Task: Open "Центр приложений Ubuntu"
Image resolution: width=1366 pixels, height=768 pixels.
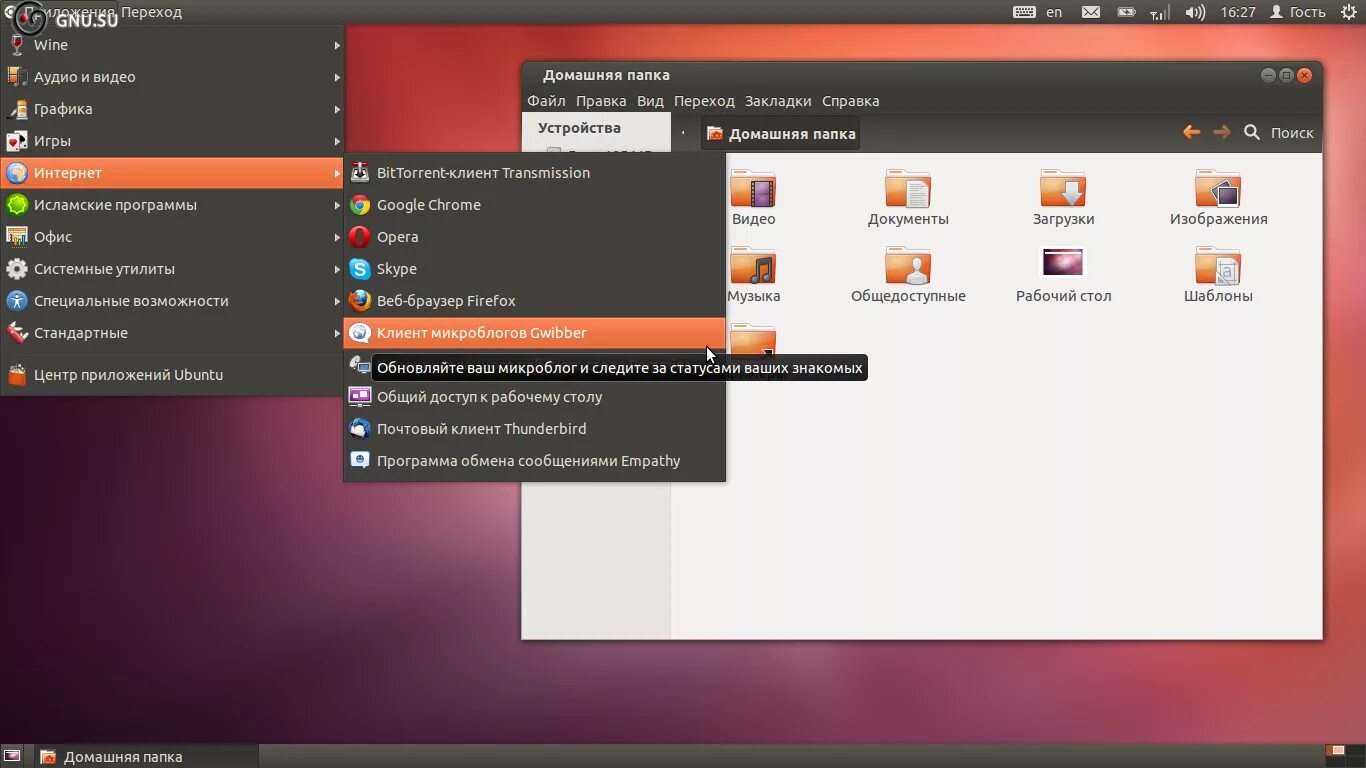Action: (172, 375)
